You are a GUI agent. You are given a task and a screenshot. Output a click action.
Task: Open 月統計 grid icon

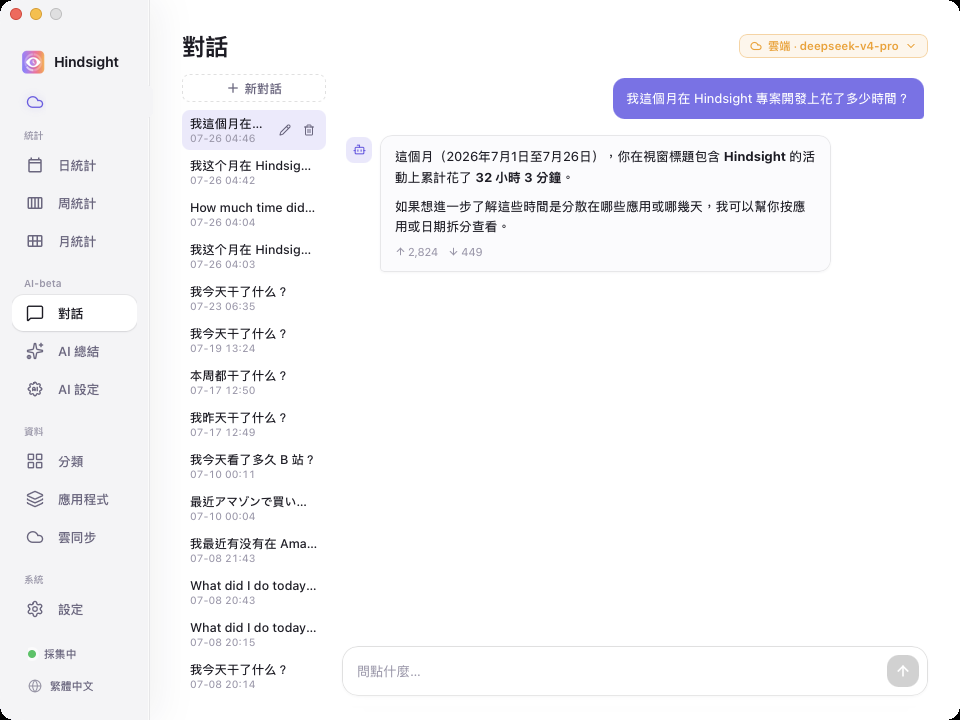(35, 241)
